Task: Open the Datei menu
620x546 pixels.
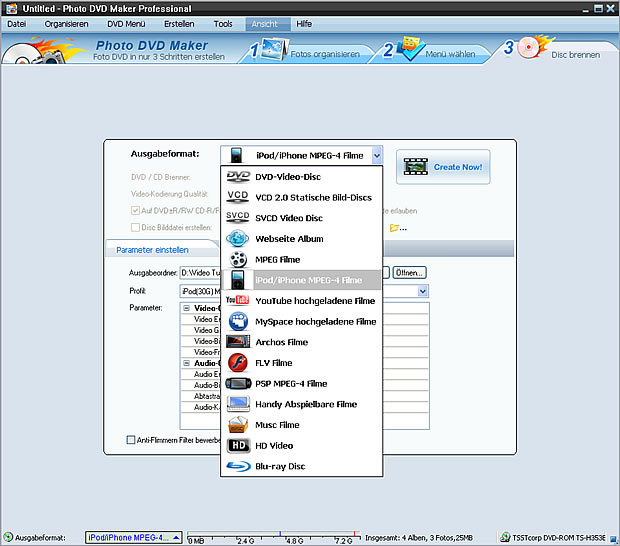Action: pyautogui.click(x=17, y=24)
